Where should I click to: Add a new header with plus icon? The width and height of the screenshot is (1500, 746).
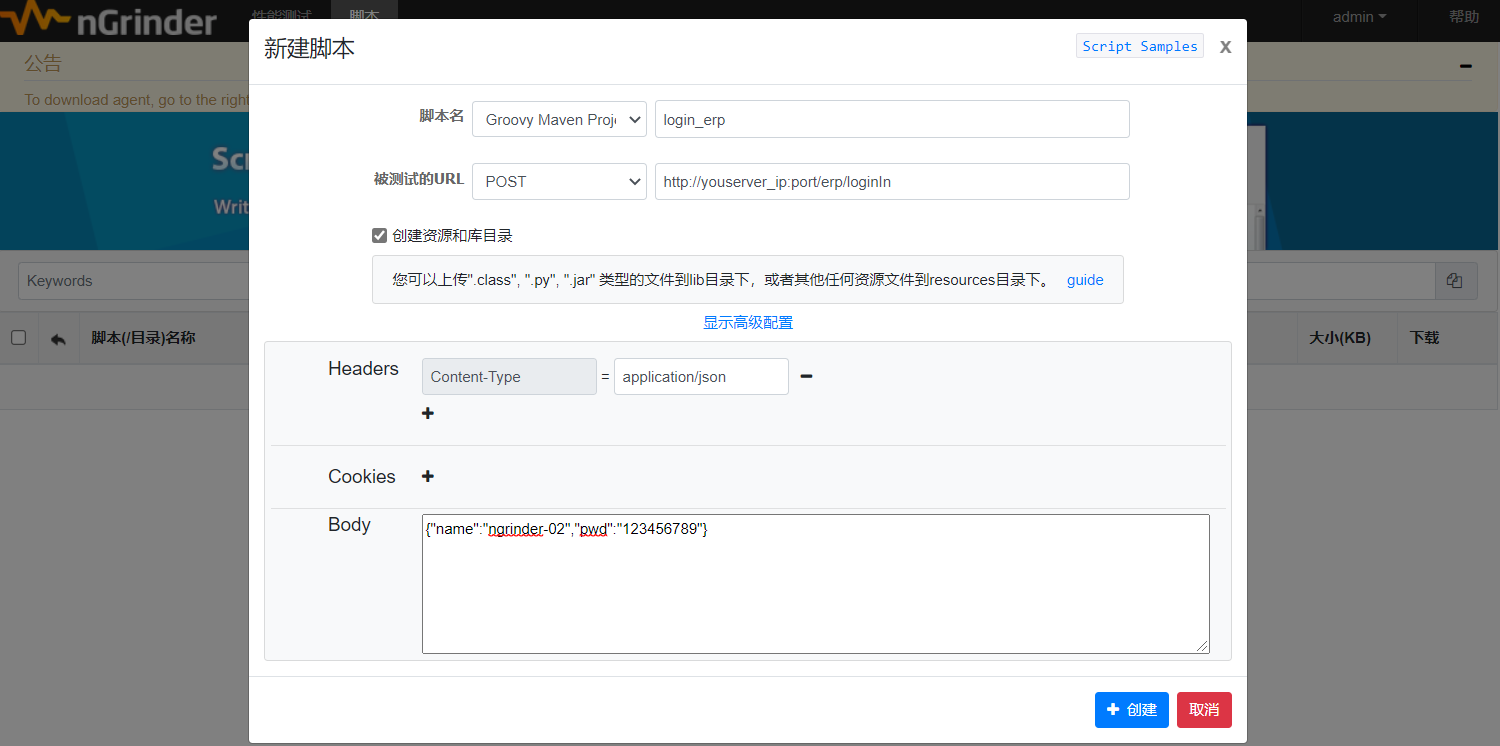point(428,413)
